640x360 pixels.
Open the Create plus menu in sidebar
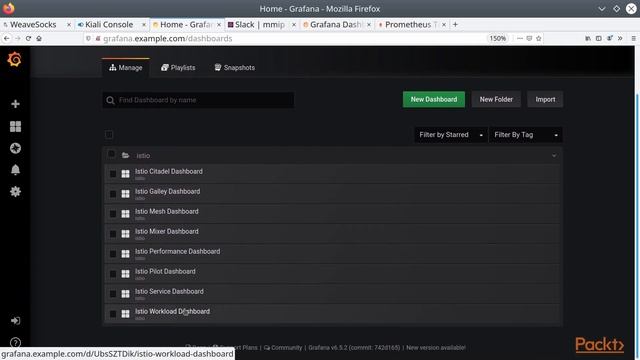tap(15, 104)
